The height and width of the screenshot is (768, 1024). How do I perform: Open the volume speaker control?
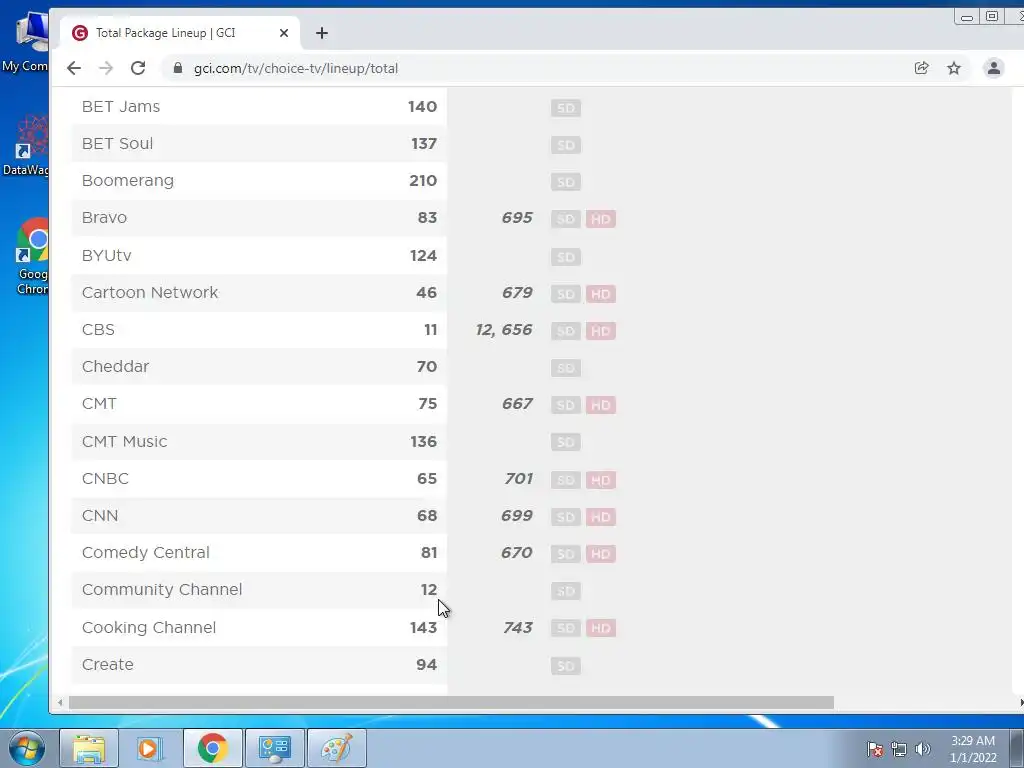(923, 749)
